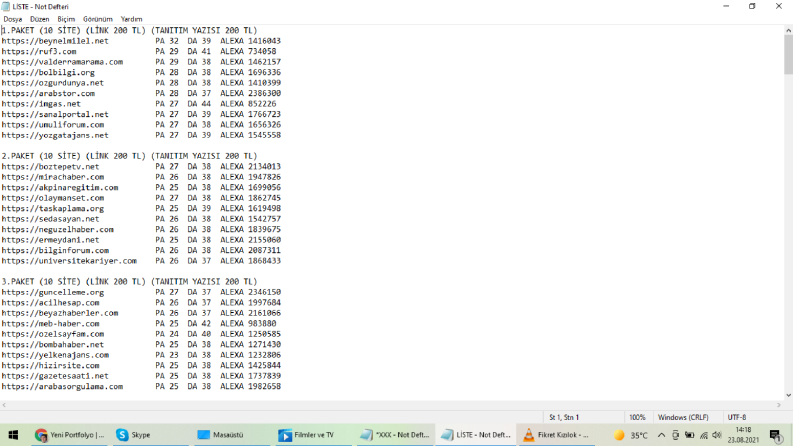Open network connection tray icon
This screenshot has width=793, height=446.
[703, 435]
